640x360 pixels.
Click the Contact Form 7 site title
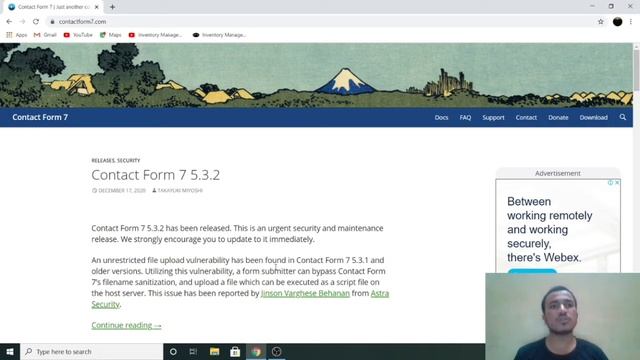[x=40, y=117]
